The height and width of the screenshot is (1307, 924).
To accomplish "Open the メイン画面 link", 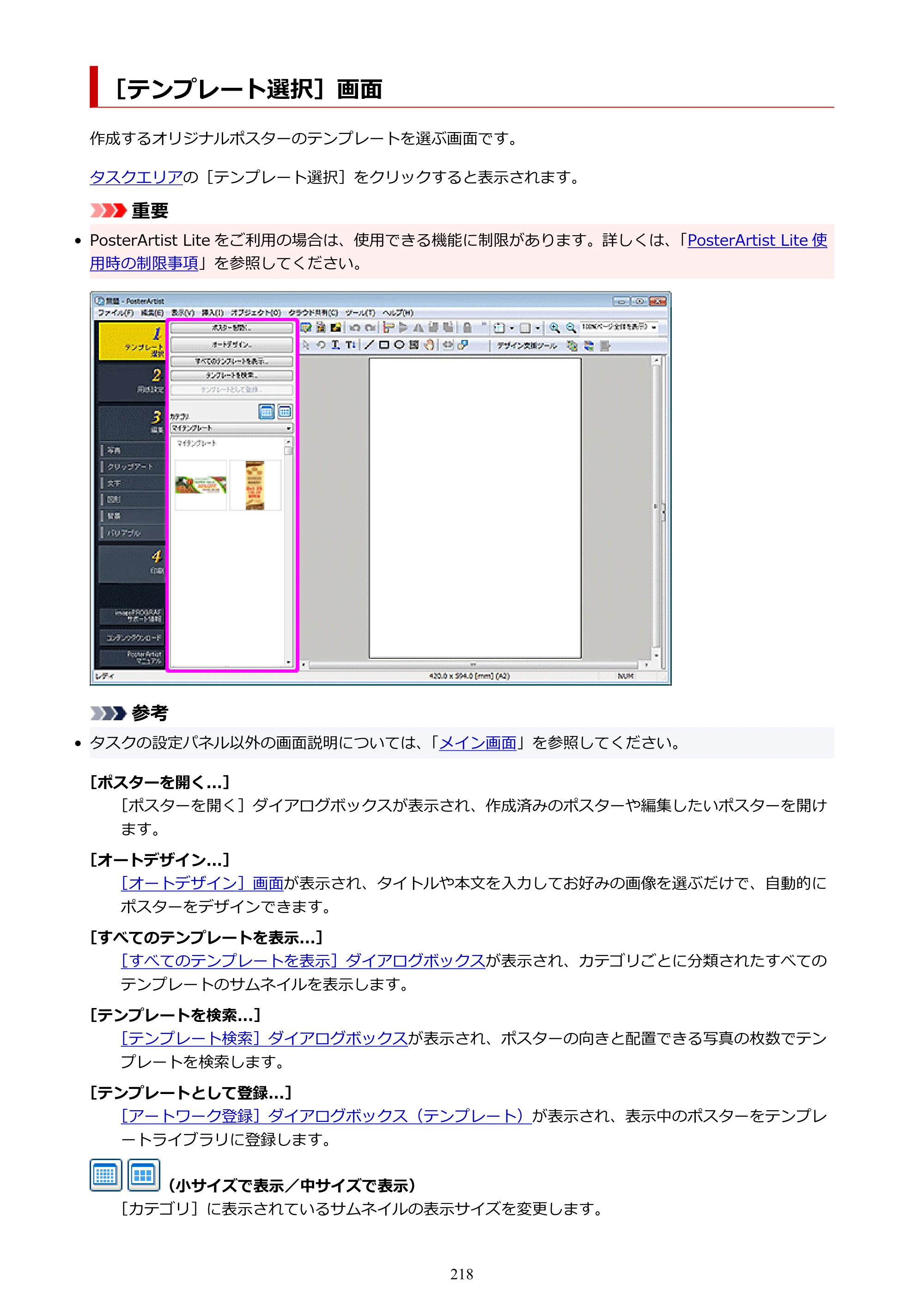I will click(x=478, y=743).
